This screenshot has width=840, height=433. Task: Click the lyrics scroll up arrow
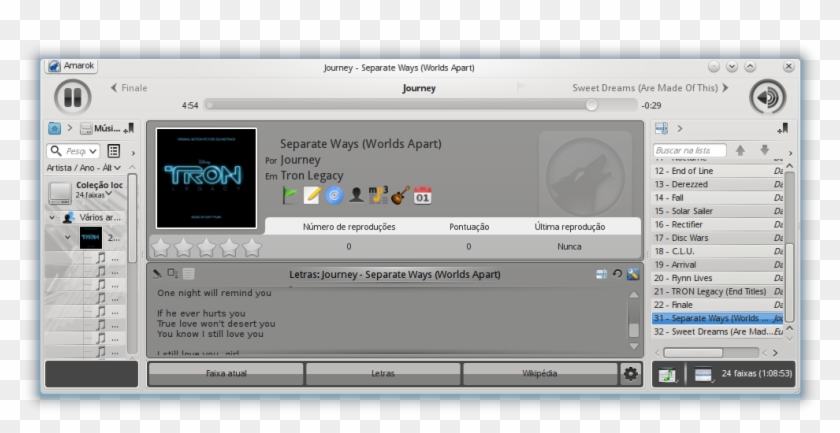633,295
